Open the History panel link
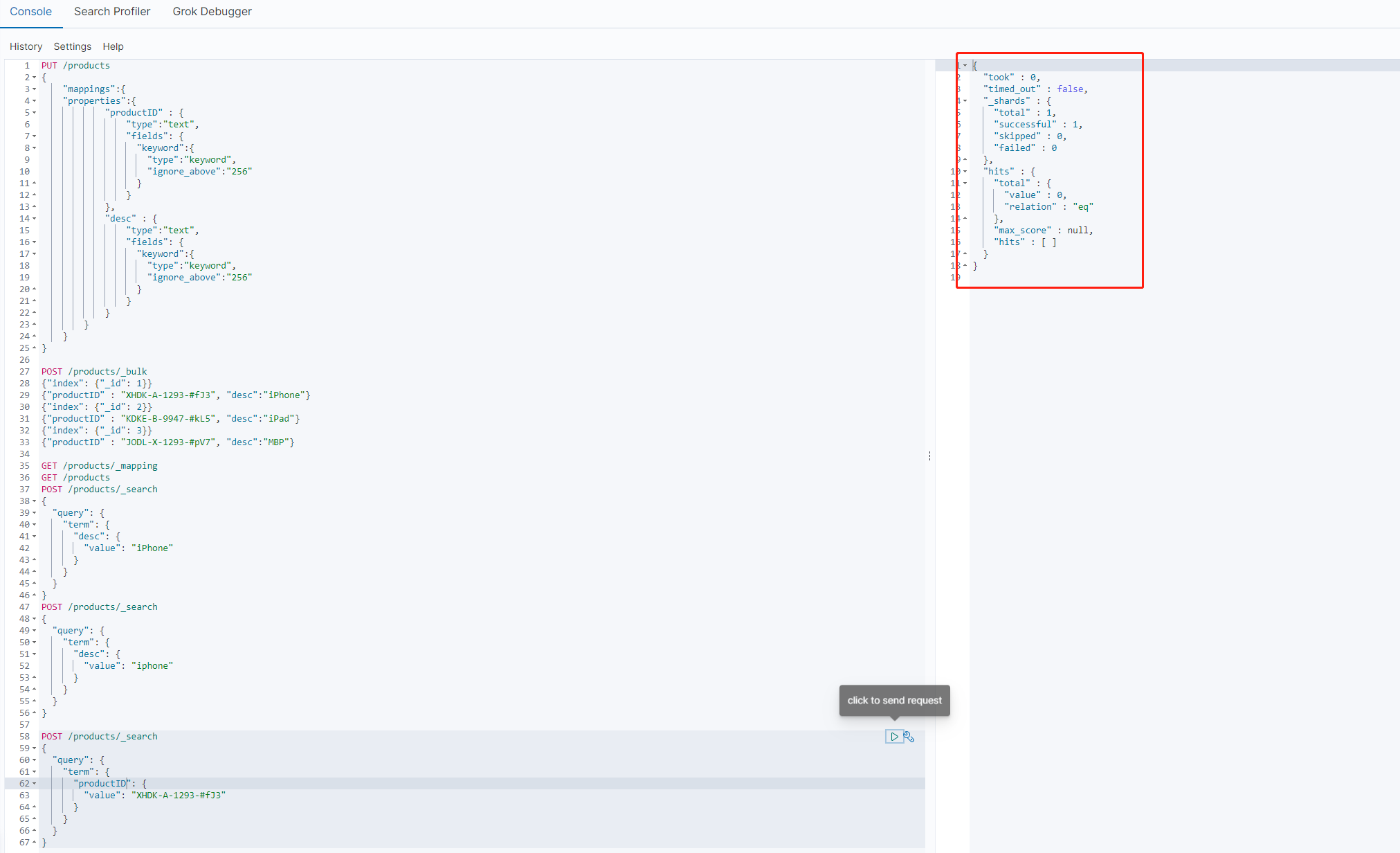This screenshot has height=853, width=1400. [26, 46]
